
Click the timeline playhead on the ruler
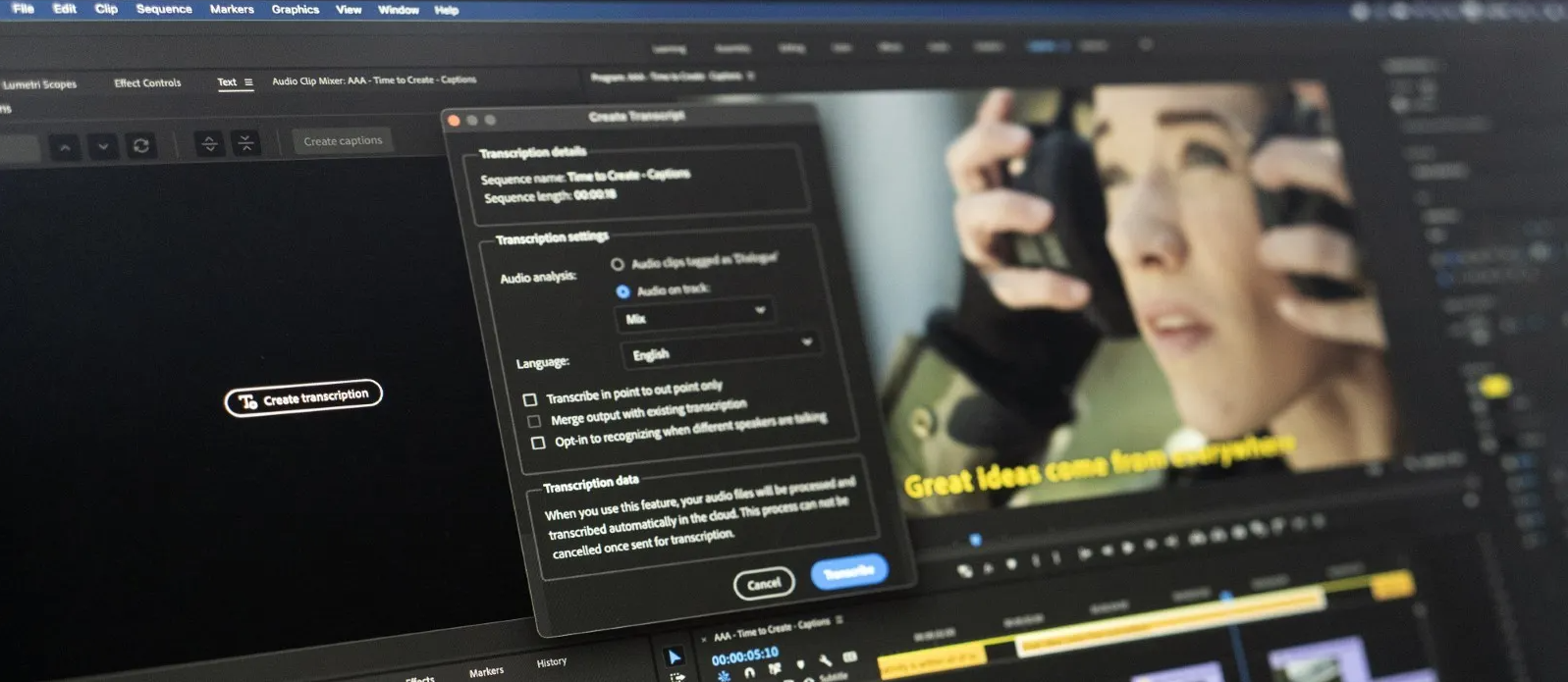point(1225,595)
